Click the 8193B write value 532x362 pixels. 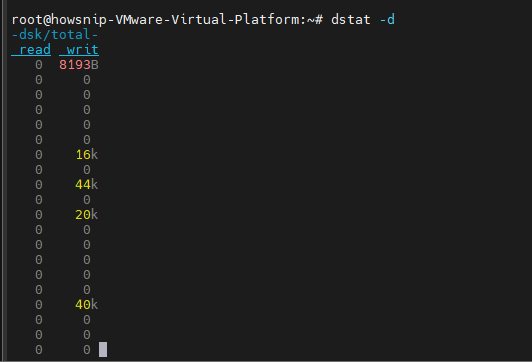click(x=79, y=65)
